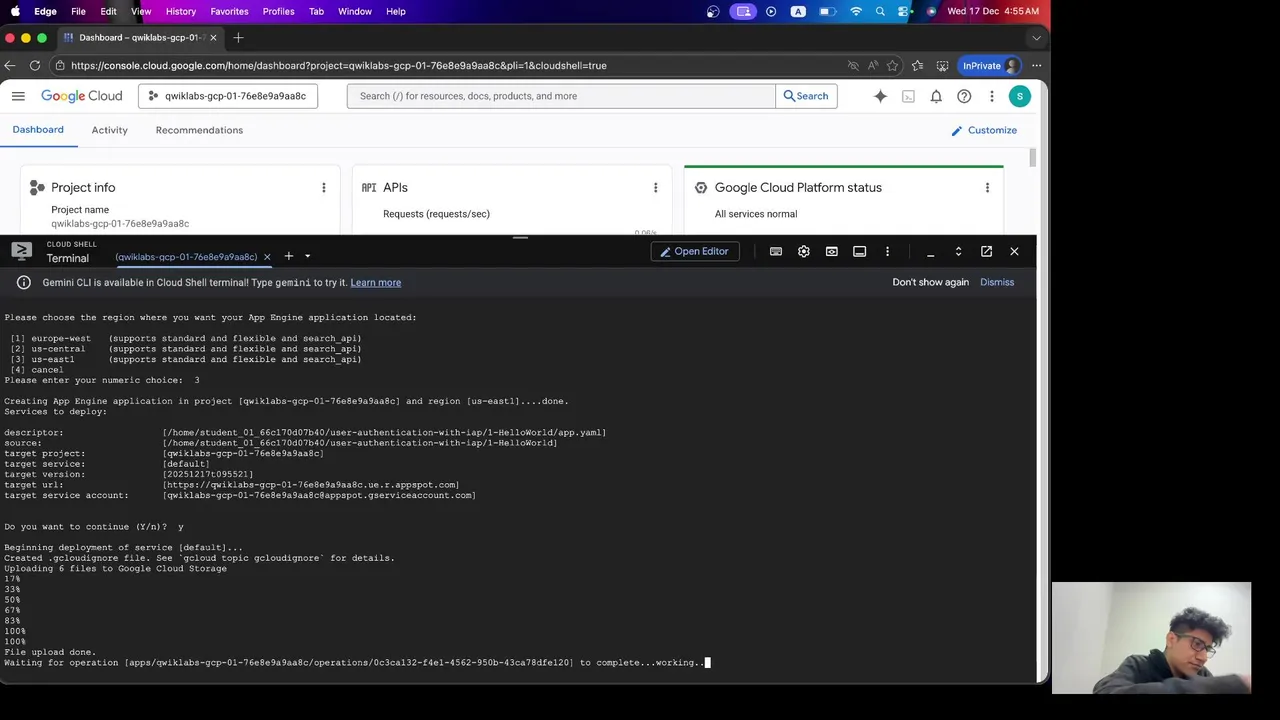Click the Google Cloud logo

(x=81, y=96)
